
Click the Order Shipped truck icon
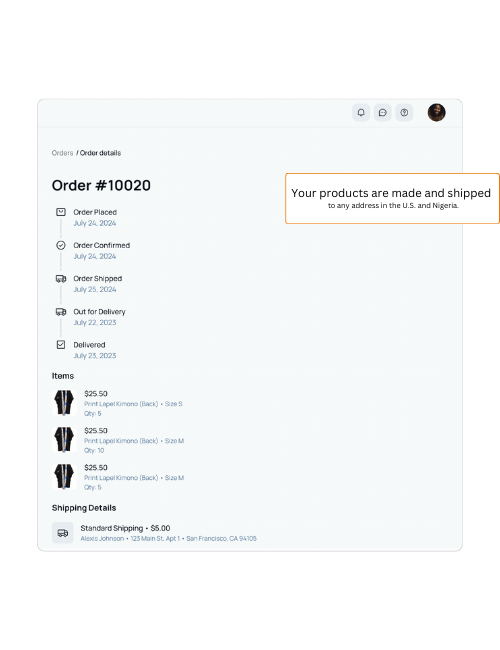click(x=61, y=278)
